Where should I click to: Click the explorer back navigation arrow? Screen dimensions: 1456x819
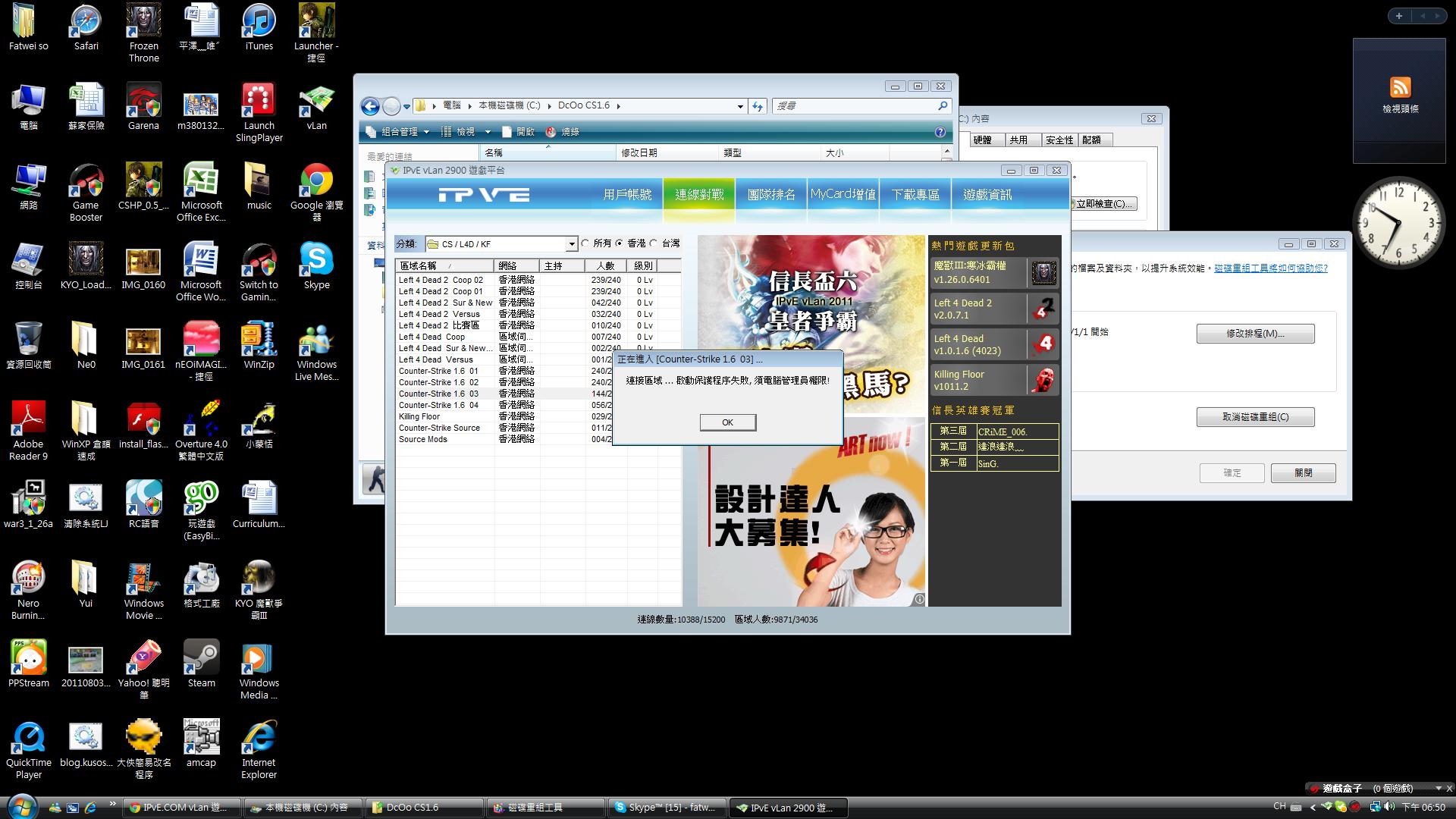(370, 106)
